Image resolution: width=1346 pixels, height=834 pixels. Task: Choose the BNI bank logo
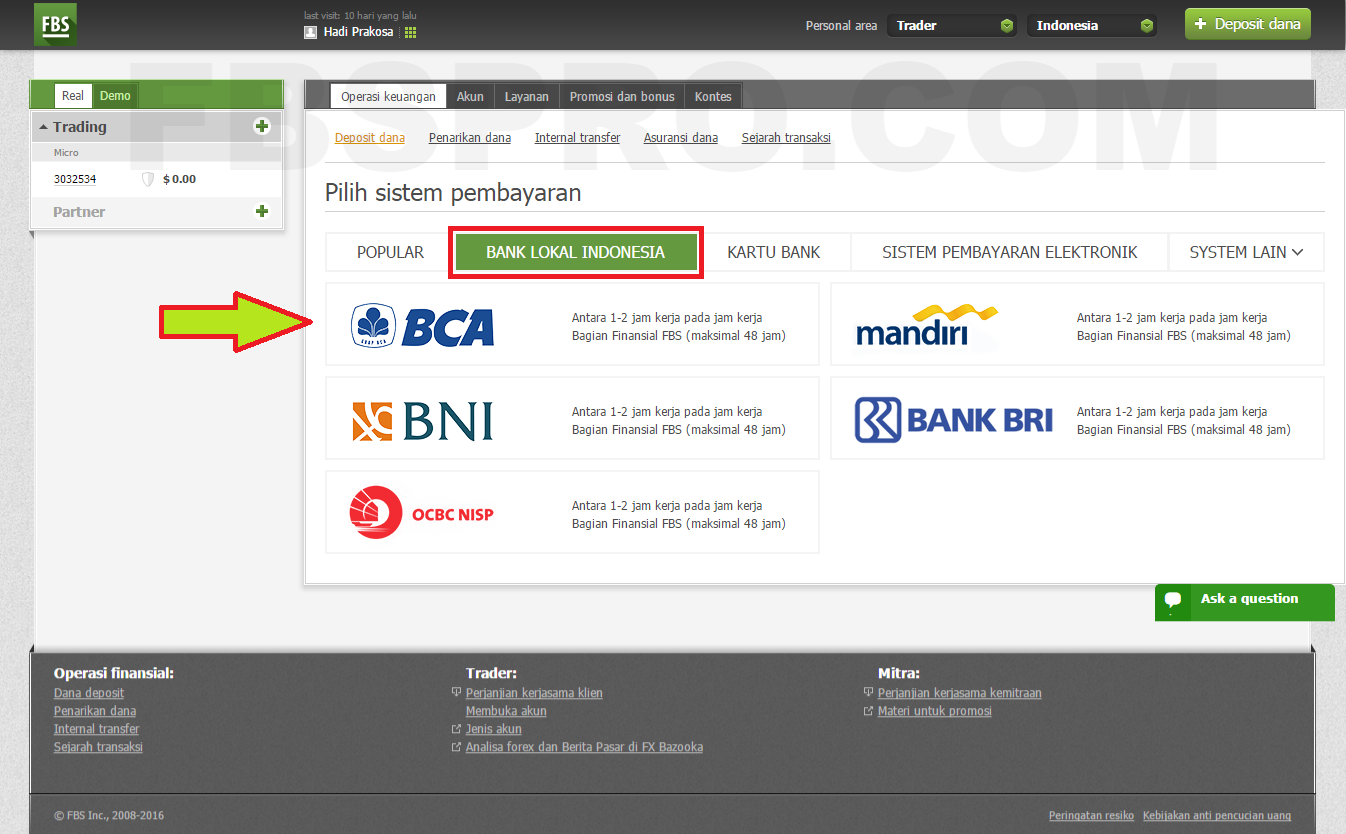tap(423, 421)
